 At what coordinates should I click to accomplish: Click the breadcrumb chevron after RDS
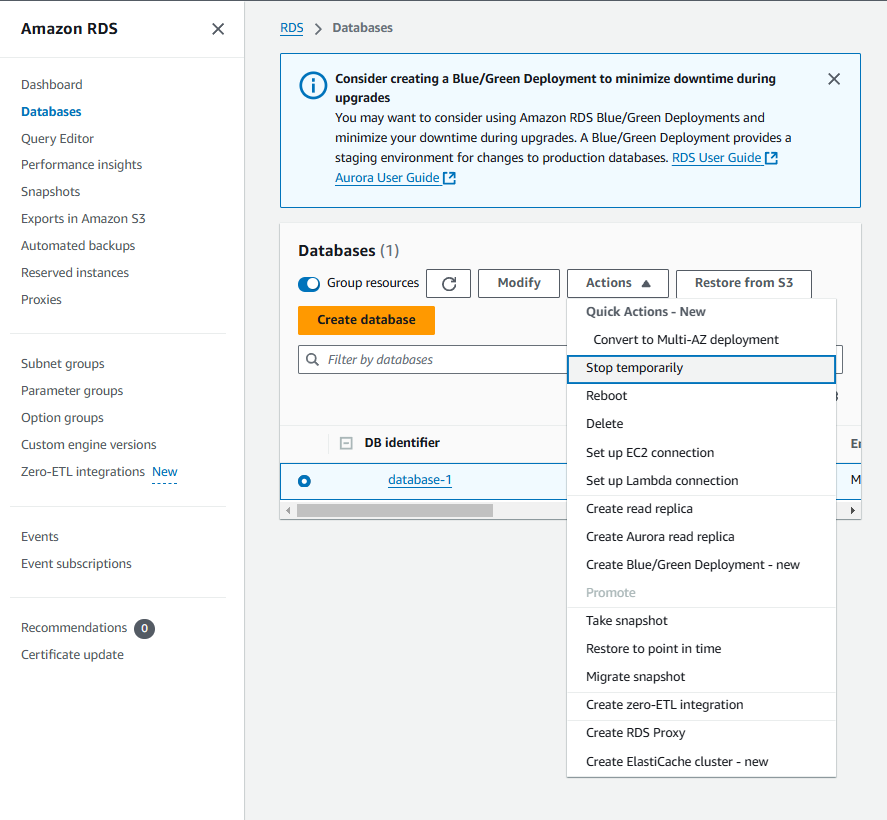[318, 29]
